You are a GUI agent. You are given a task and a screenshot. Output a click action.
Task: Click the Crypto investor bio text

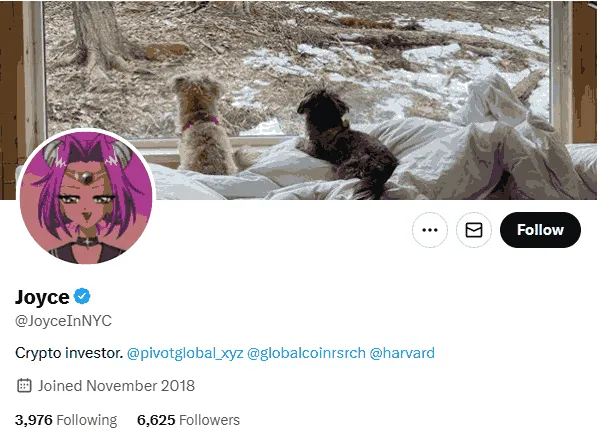point(69,353)
